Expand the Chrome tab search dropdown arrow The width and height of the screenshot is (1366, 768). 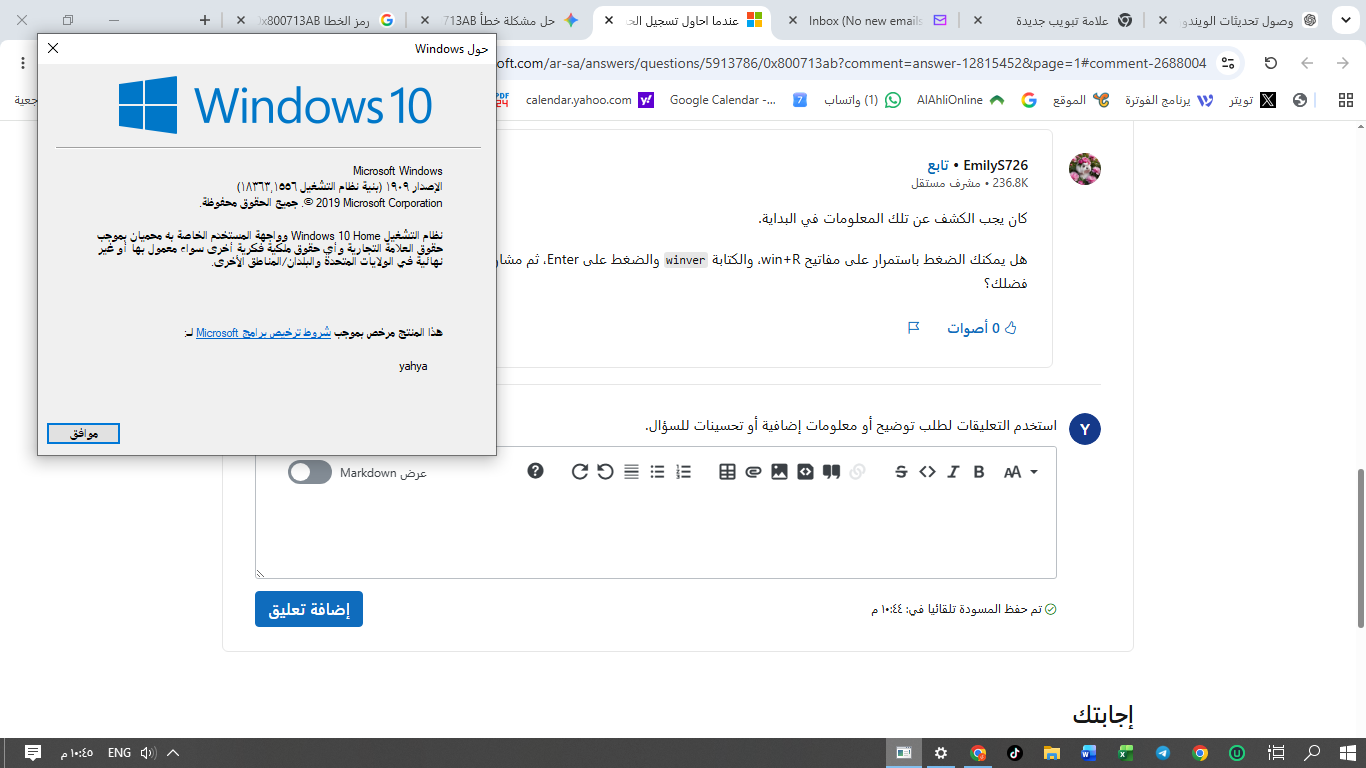pos(1345,20)
